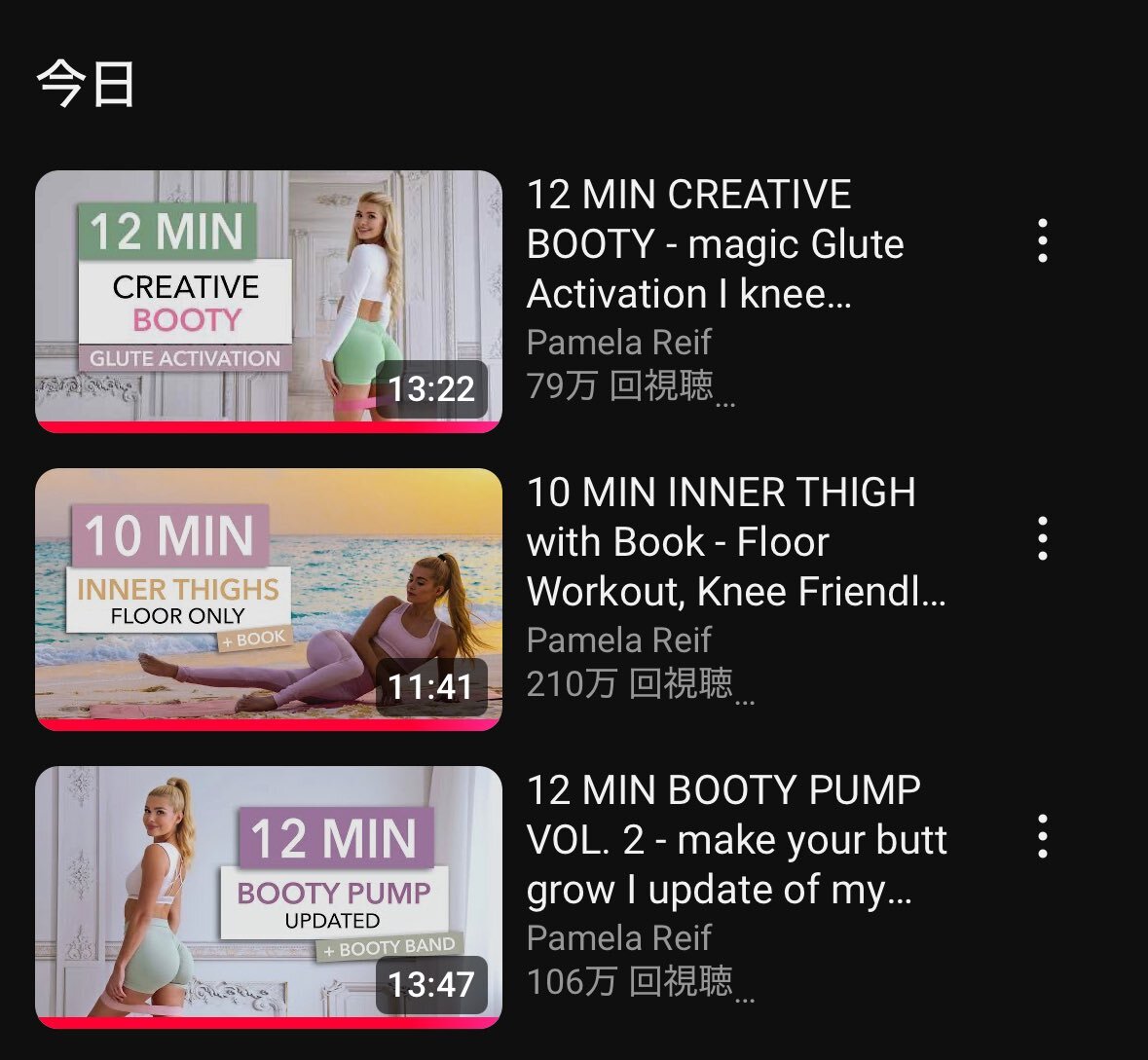Click the 12 MIN BOOTY PUMP VOL. 2 title

[x=736, y=840]
